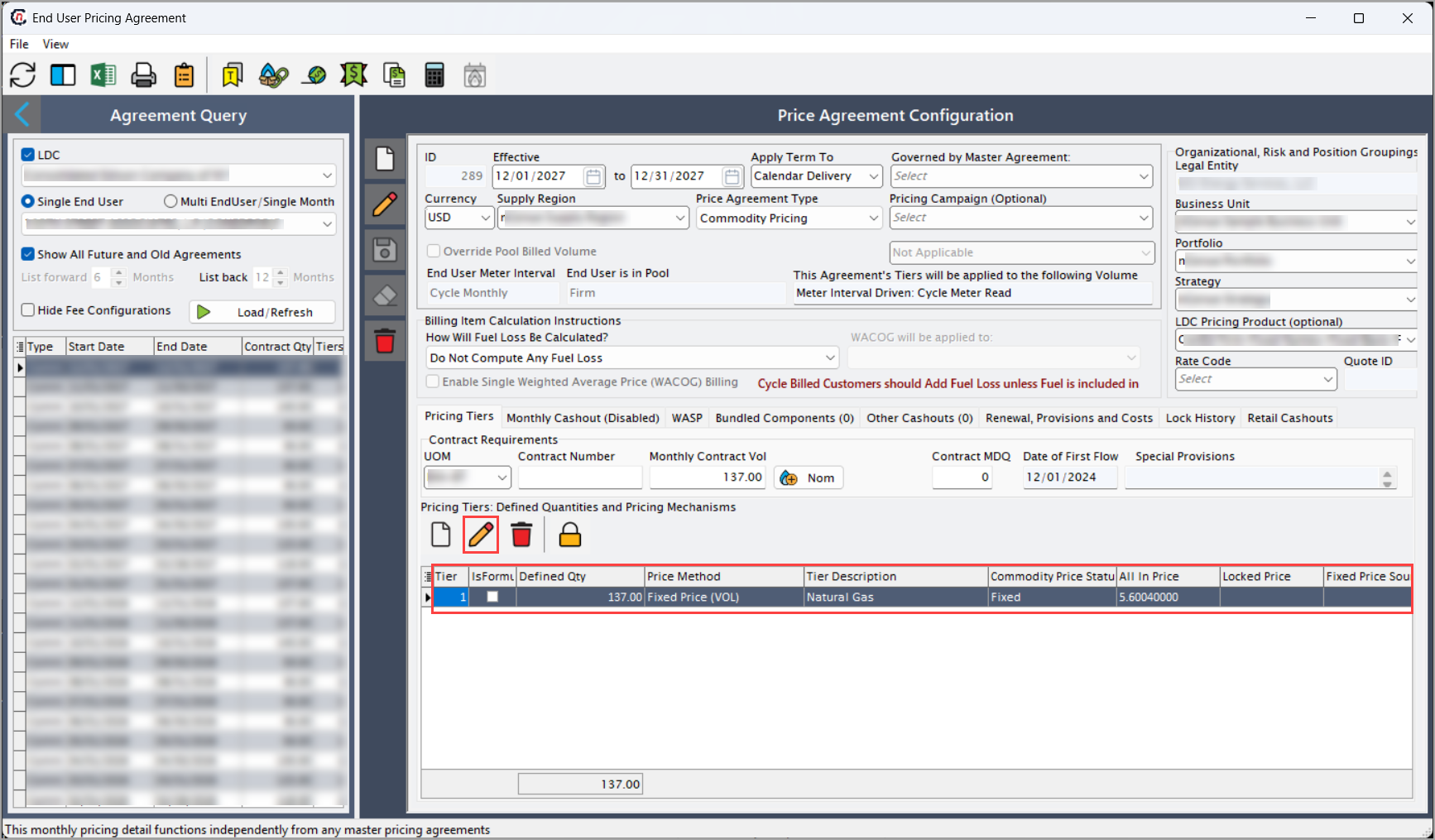Edit agreement with sidebar pencil icon
Image resolution: width=1435 pixels, height=840 pixels.
(x=385, y=204)
